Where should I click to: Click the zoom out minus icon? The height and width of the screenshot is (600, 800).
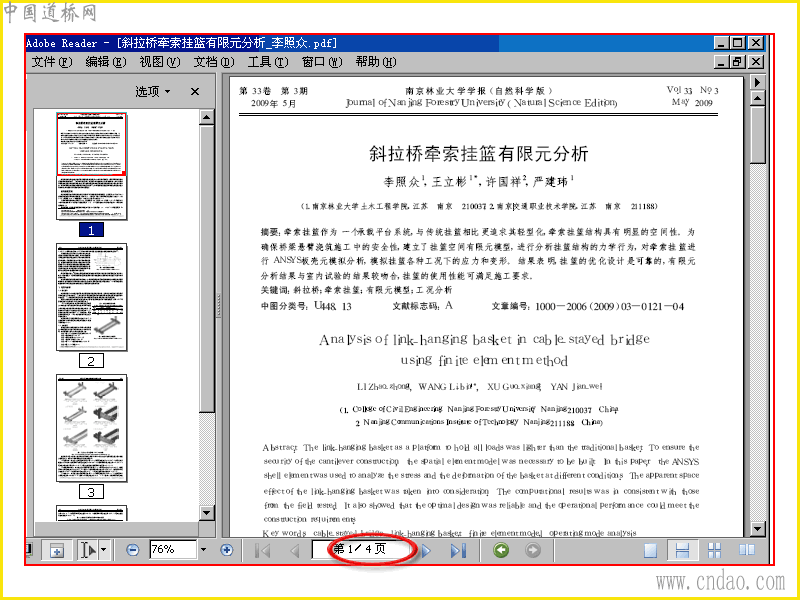coord(132,550)
